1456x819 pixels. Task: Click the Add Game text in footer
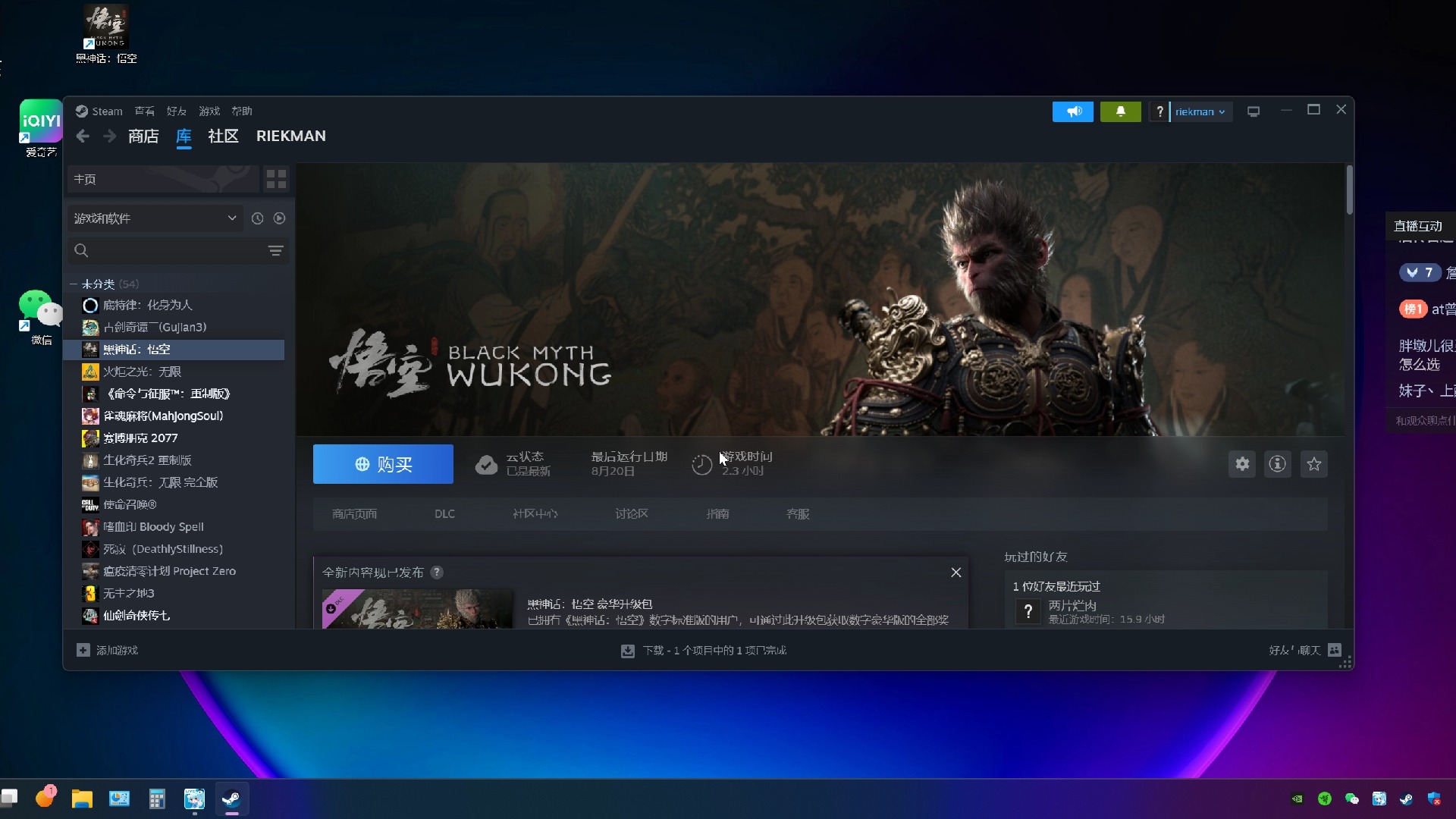coord(117,650)
